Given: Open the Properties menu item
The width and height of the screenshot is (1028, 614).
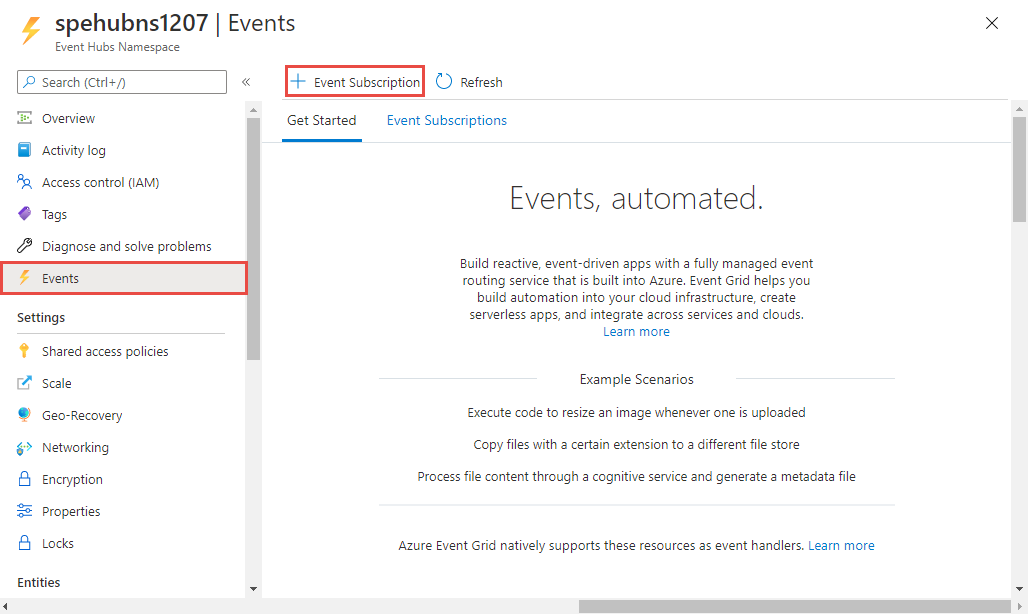Looking at the screenshot, I should pos(71,511).
